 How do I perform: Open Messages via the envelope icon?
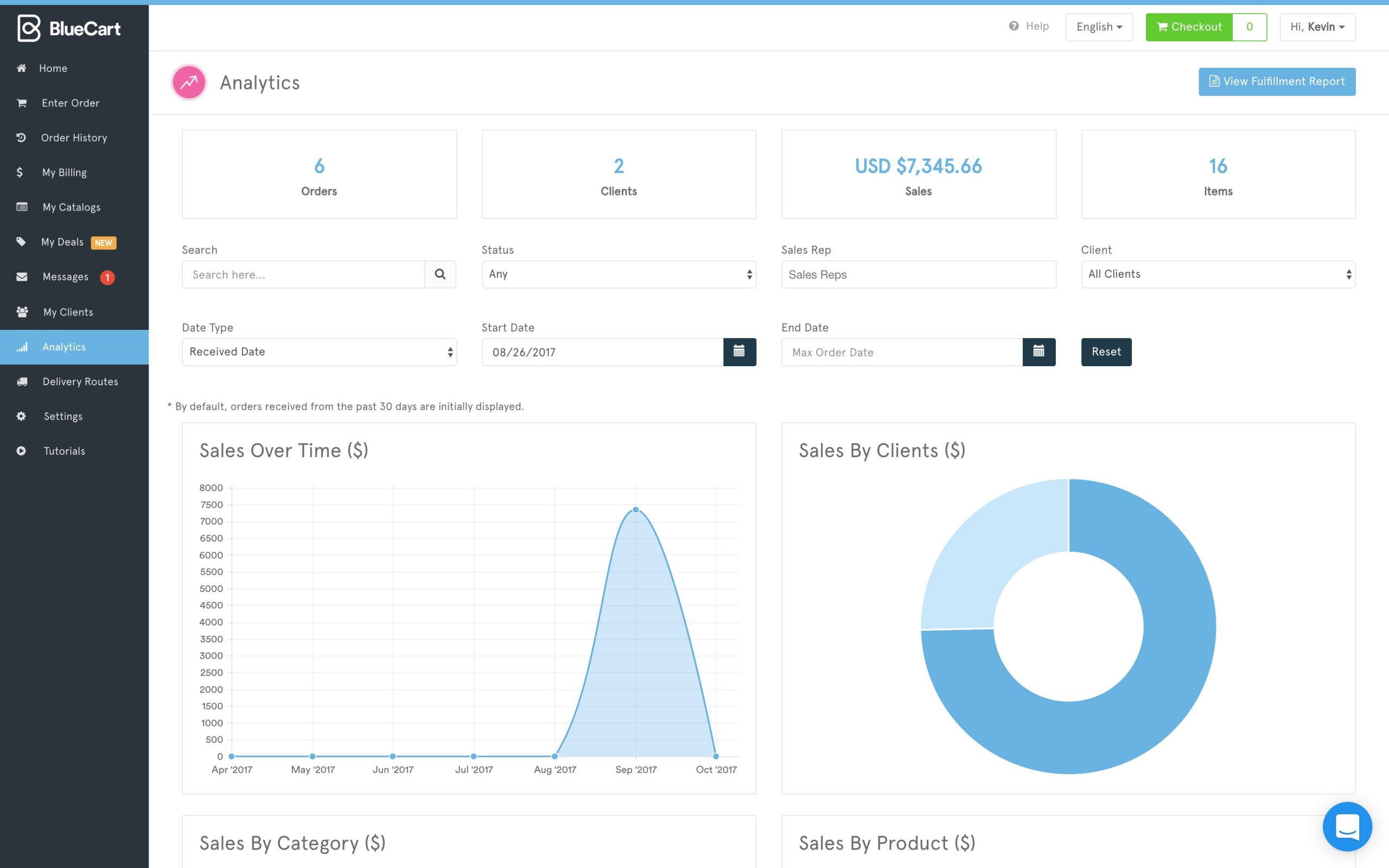(21, 276)
